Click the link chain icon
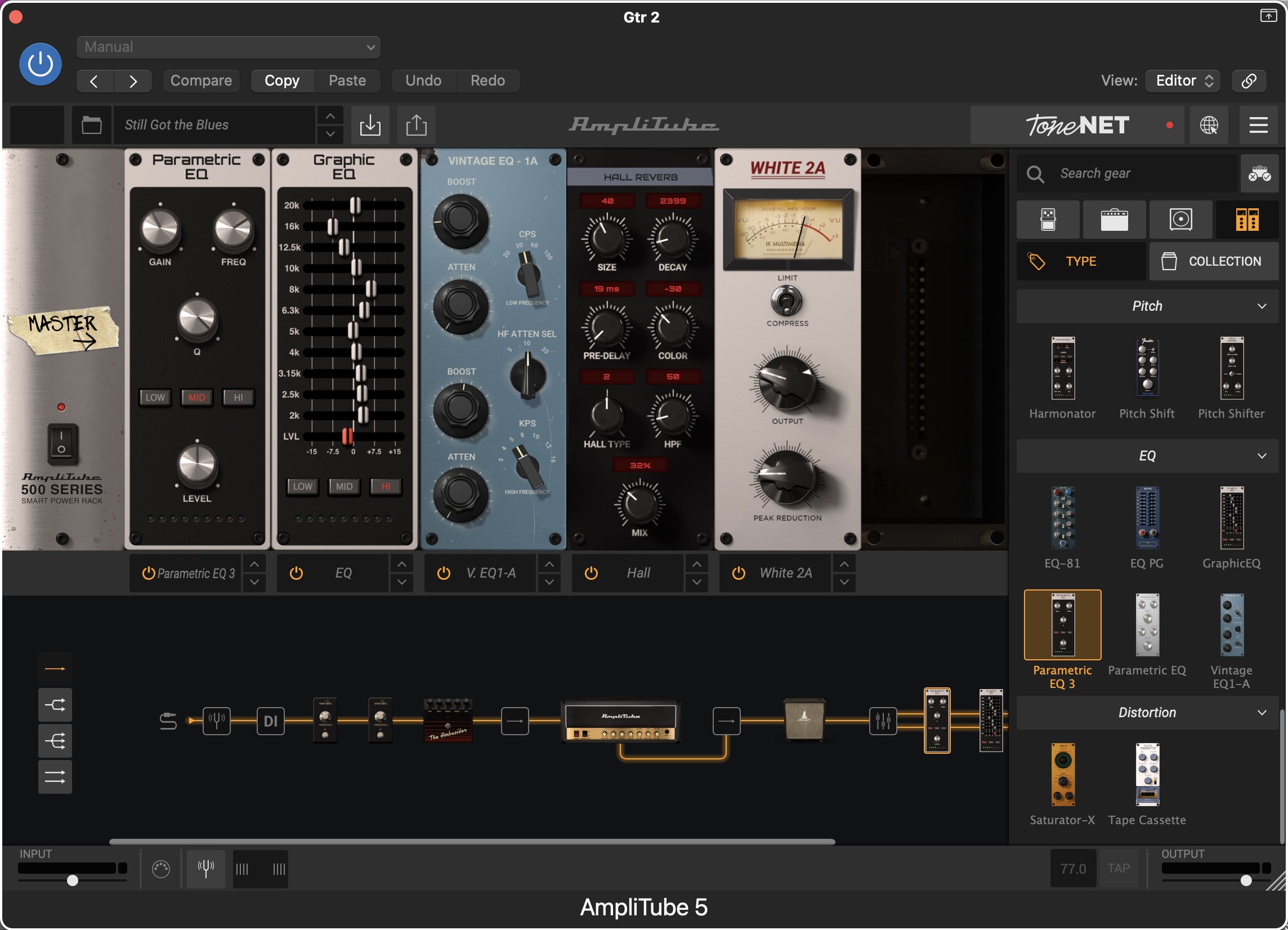1288x930 pixels. (1249, 81)
